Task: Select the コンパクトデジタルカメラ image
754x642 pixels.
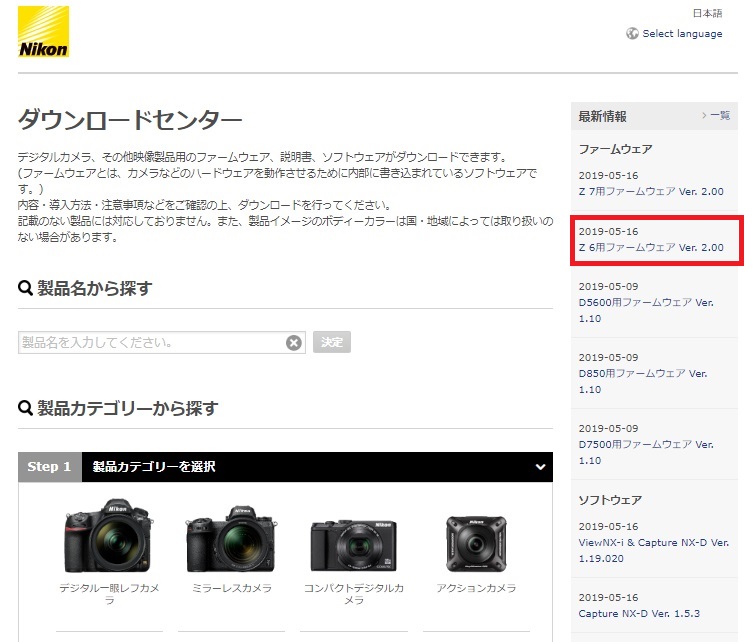Action: pyautogui.click(x=354, y=544)
